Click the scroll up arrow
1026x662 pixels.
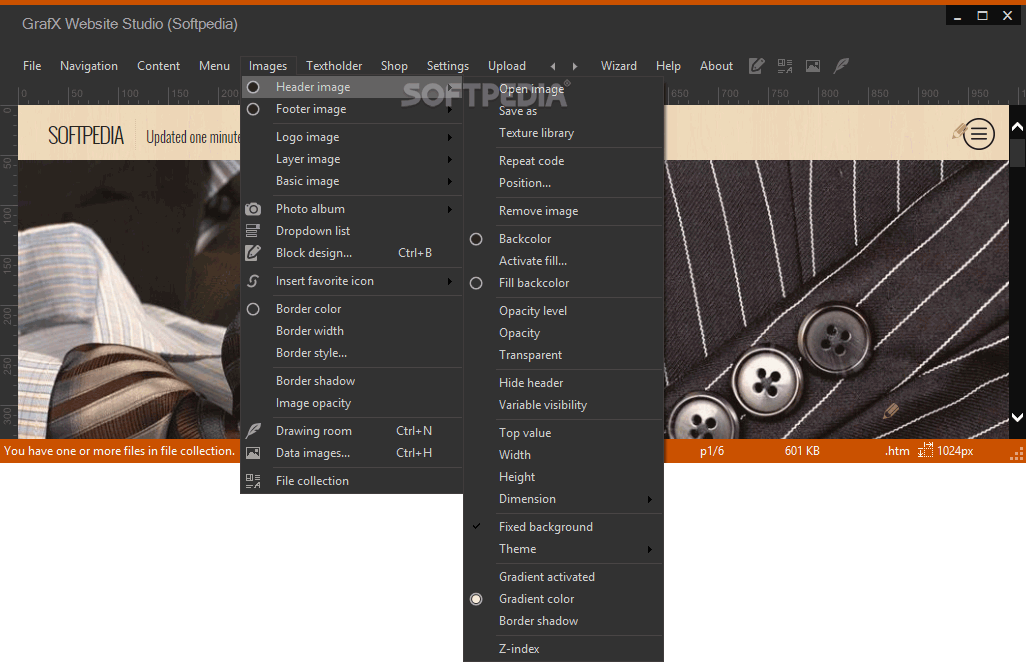pos(1017,127)
